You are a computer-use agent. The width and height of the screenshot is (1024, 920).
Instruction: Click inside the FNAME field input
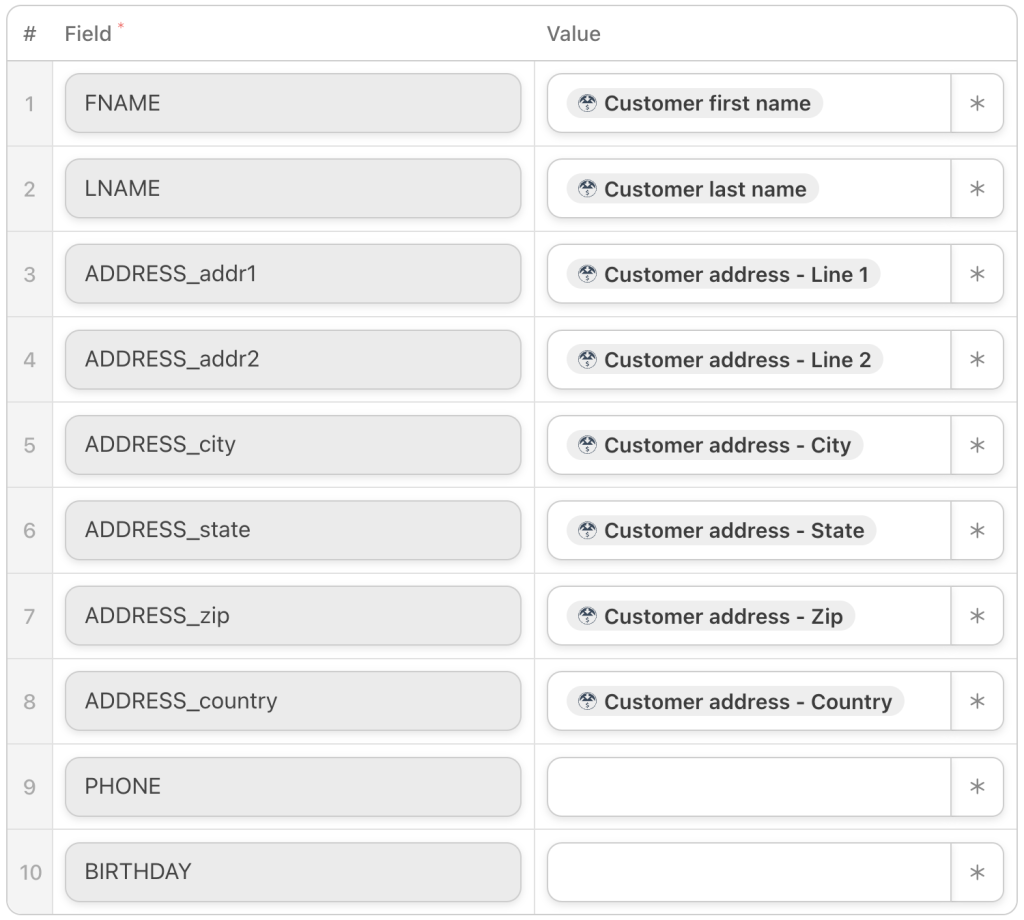tap(292, 103)
